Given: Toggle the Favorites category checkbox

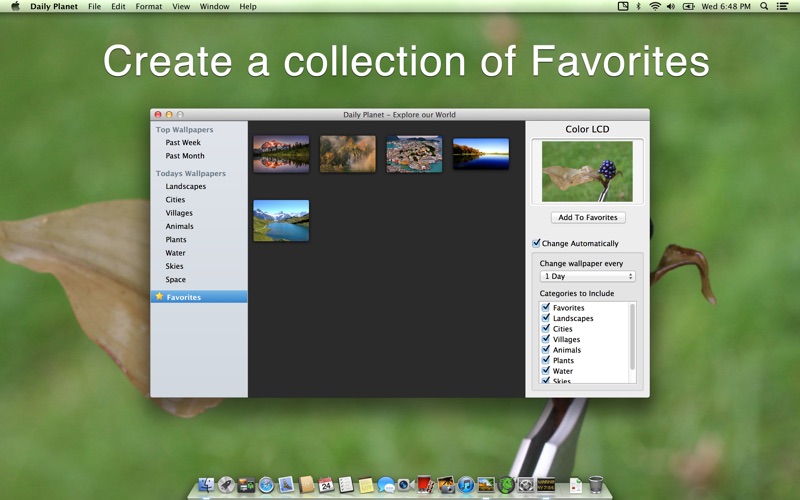Looking at the screenshot, I should [x=546, y=307].
